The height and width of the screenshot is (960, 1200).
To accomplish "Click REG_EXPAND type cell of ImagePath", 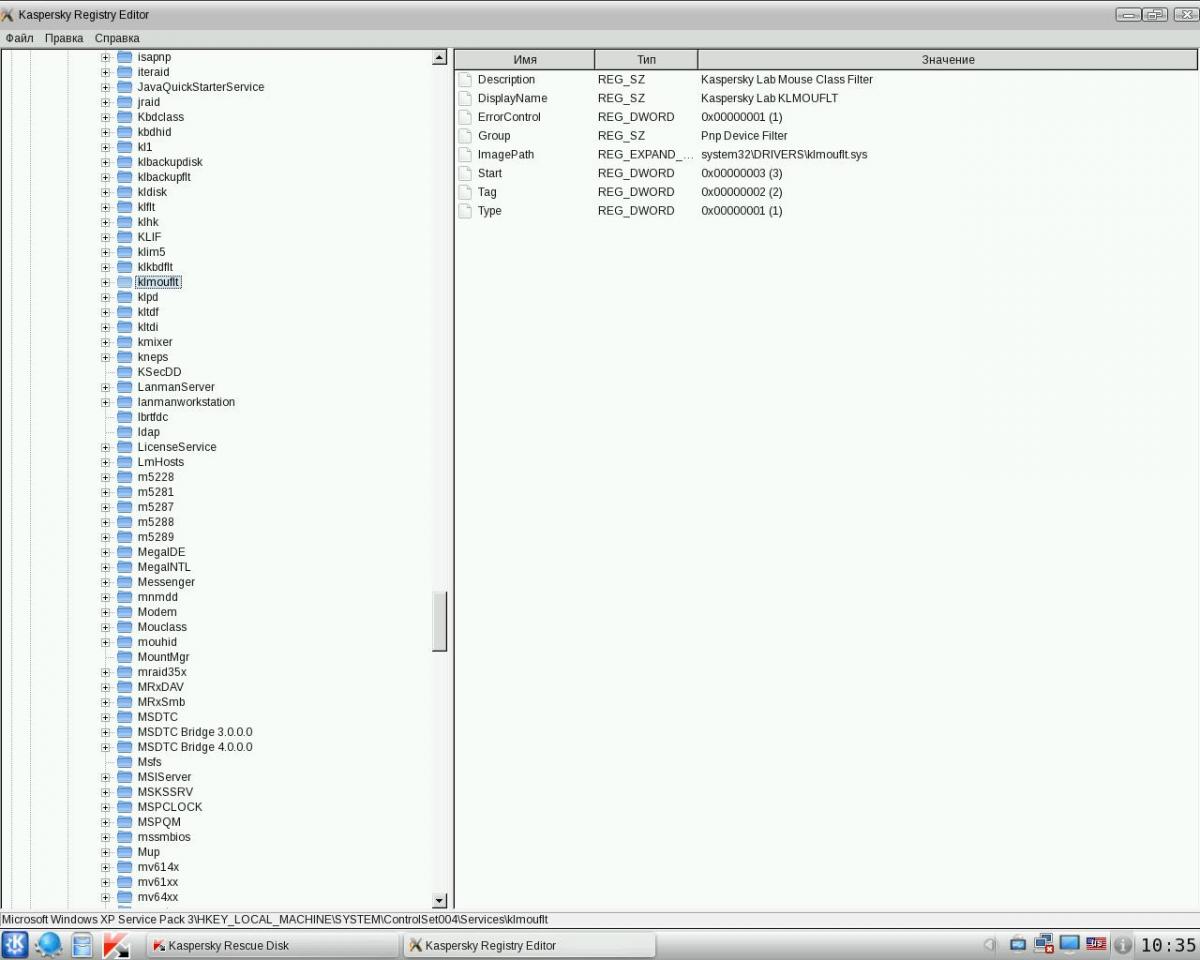I will (645, 155).
